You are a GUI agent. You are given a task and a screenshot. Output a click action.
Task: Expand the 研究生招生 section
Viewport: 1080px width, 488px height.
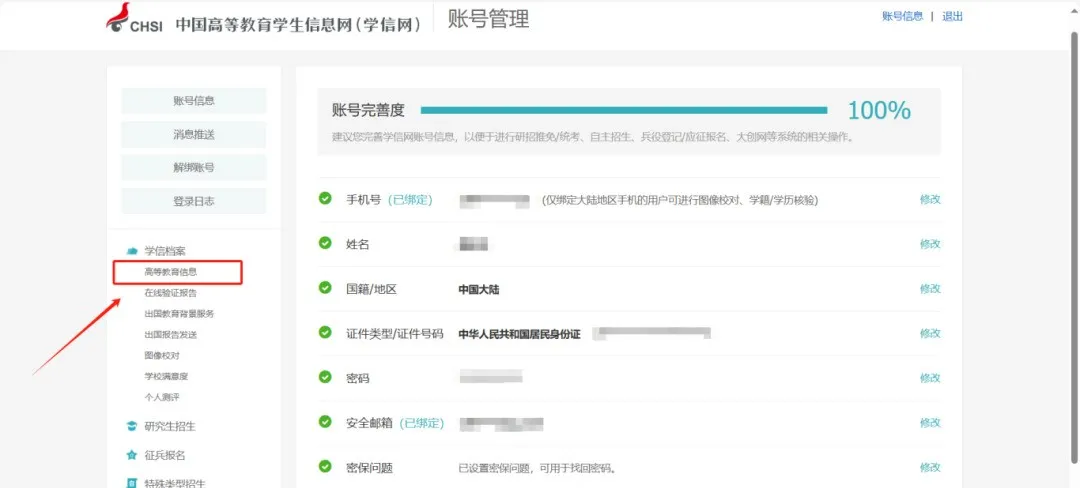tap(170, 427)
